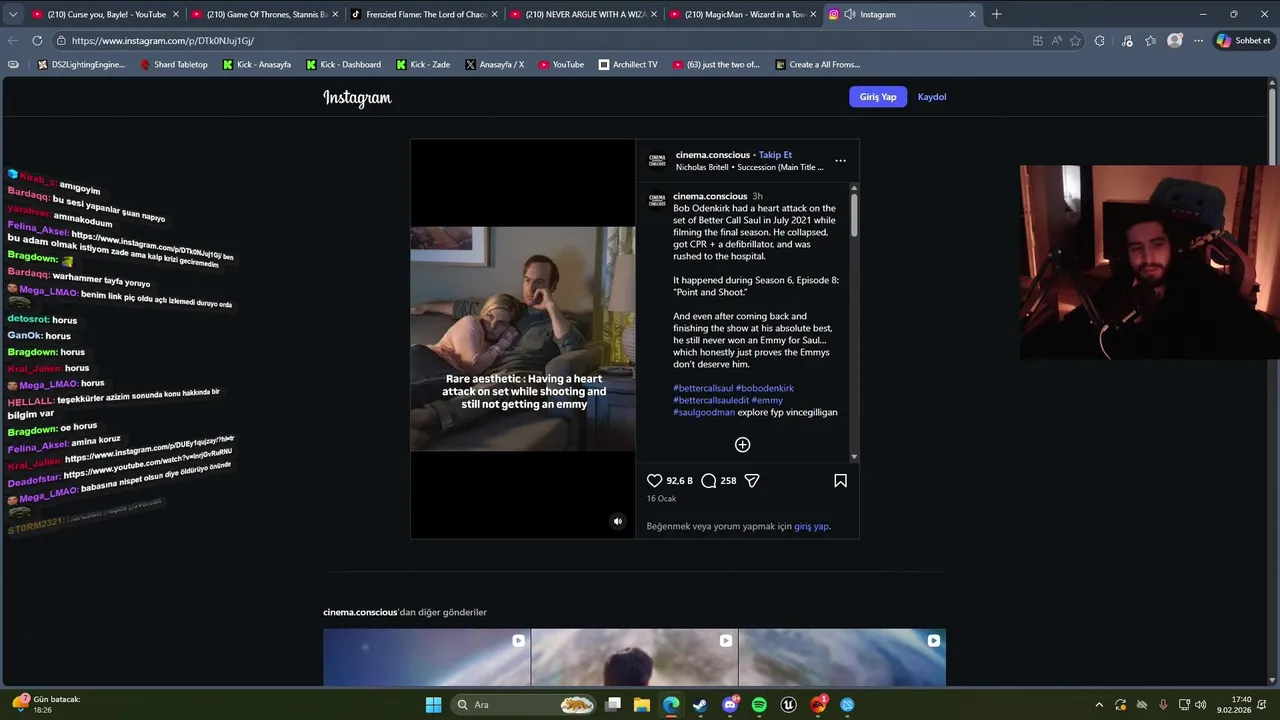The image size is (1280, 720).
Task: Switch to NEVER ARGUE WITH A WIZARD tab
Action: point(582,14)
